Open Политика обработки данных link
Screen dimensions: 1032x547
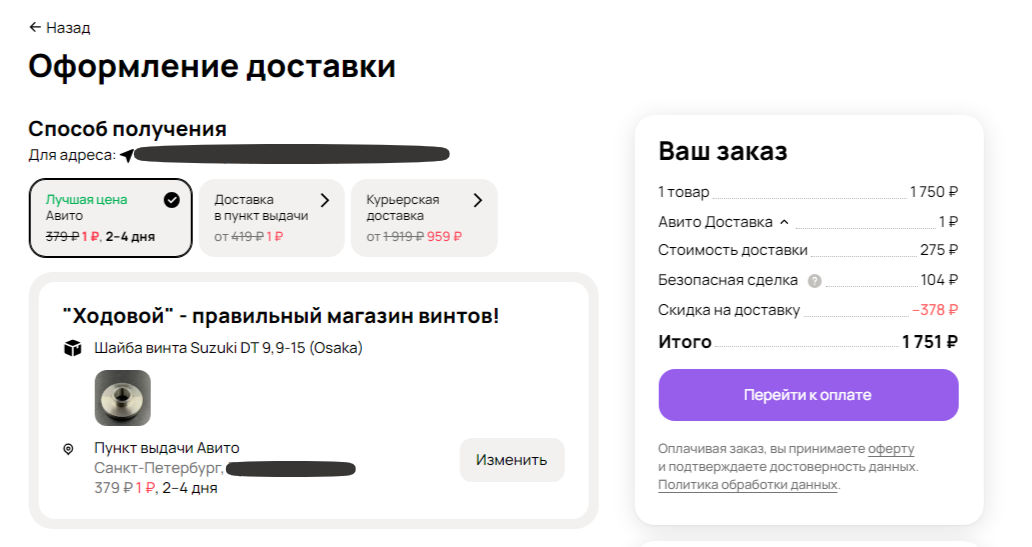point(748,485)
